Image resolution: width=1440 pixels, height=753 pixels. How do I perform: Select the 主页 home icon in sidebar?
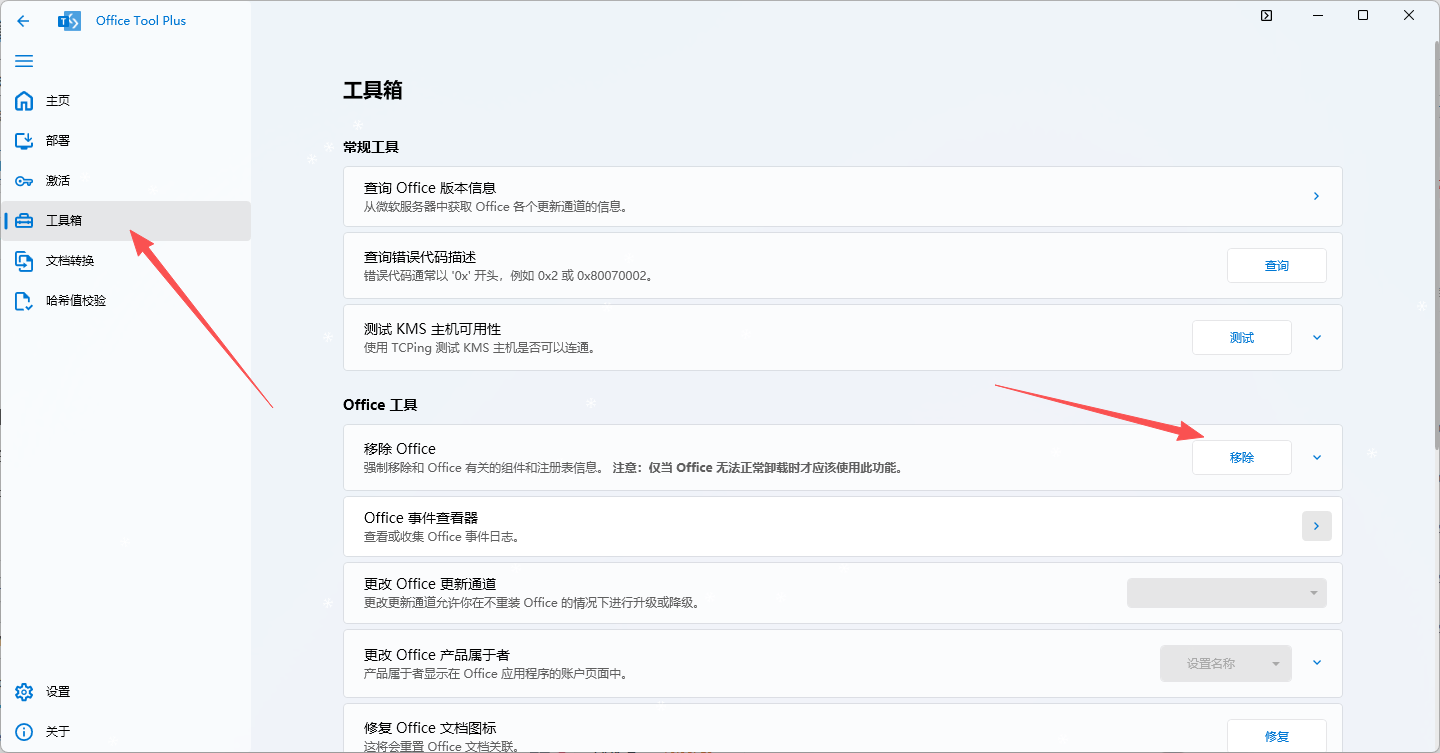23,100
